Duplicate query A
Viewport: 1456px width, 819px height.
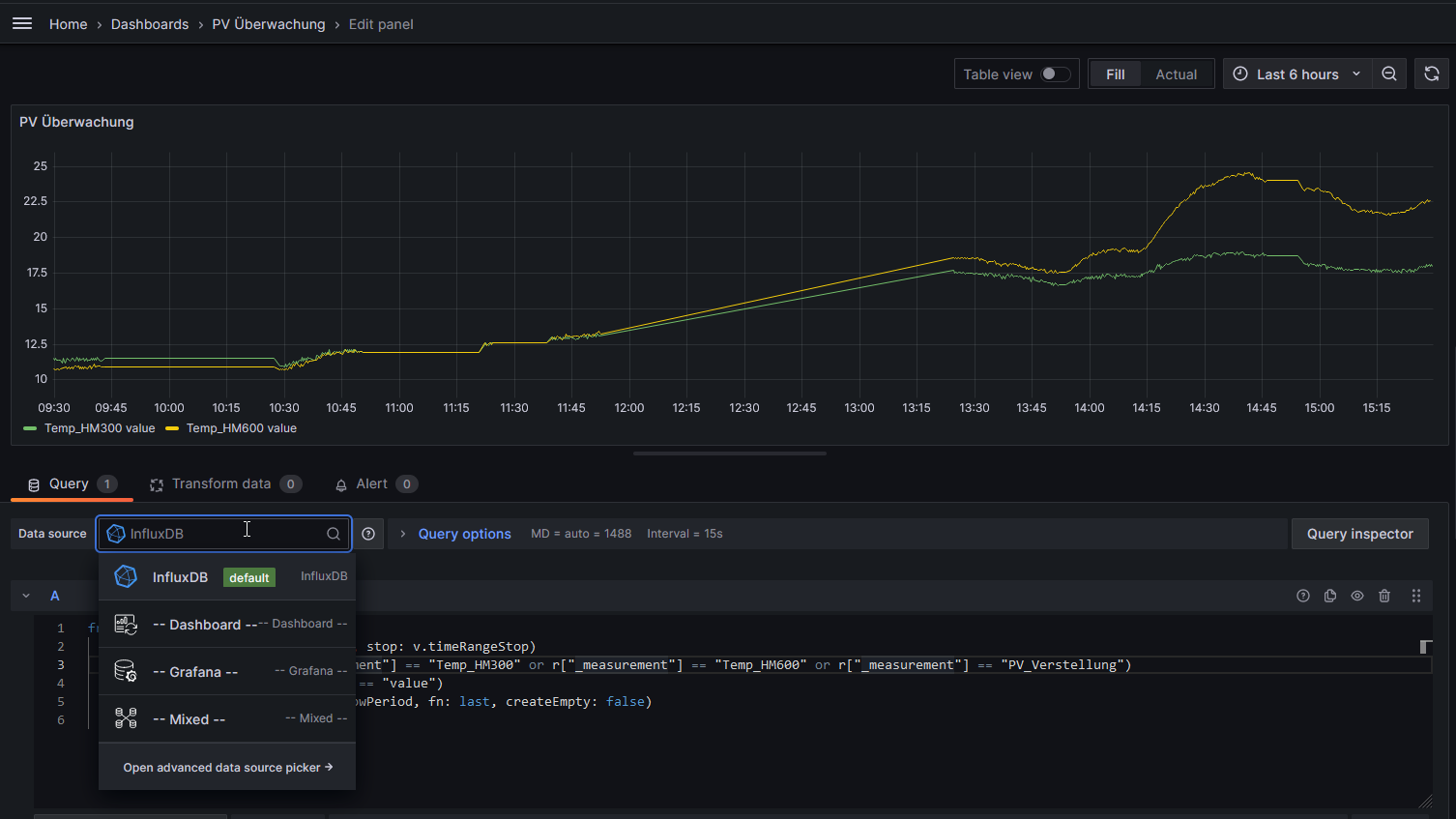pos(1330,596)
